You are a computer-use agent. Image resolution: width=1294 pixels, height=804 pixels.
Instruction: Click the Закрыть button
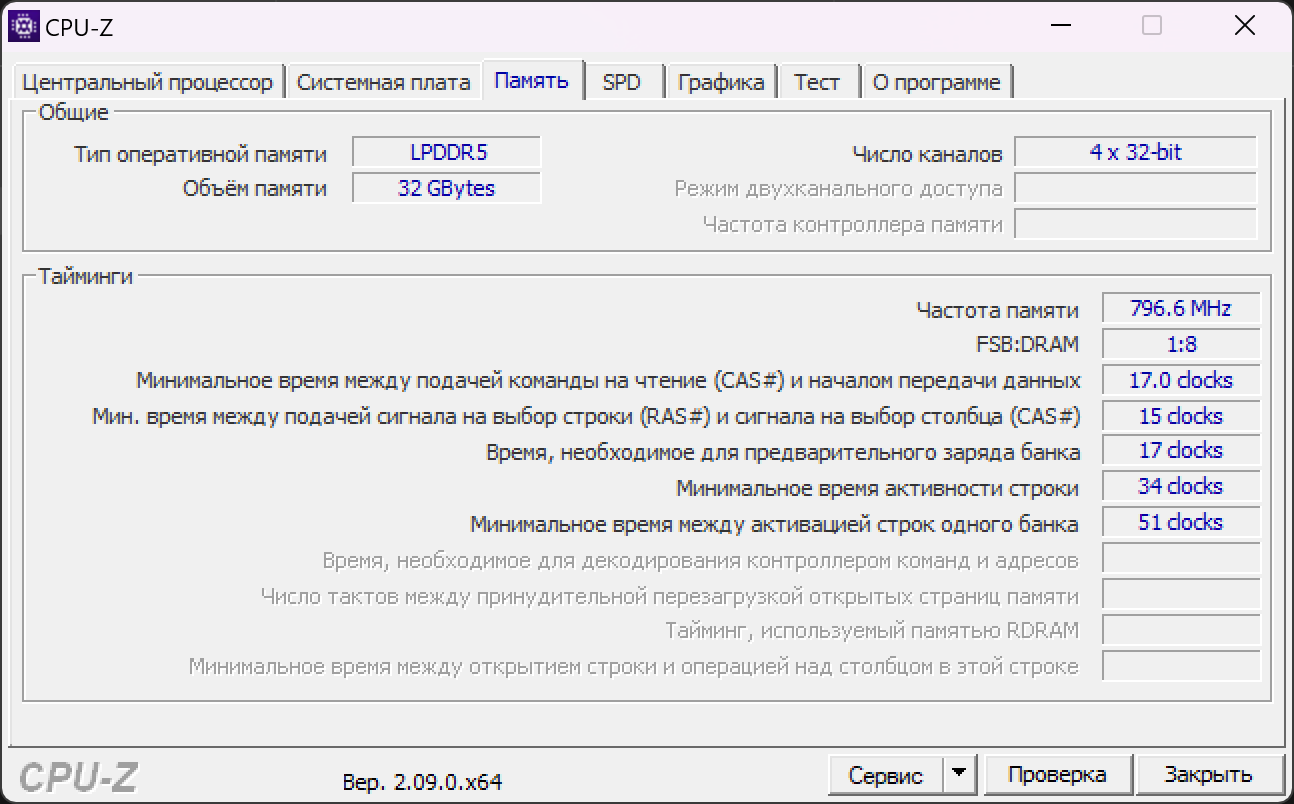click(x=1208, y=774)
